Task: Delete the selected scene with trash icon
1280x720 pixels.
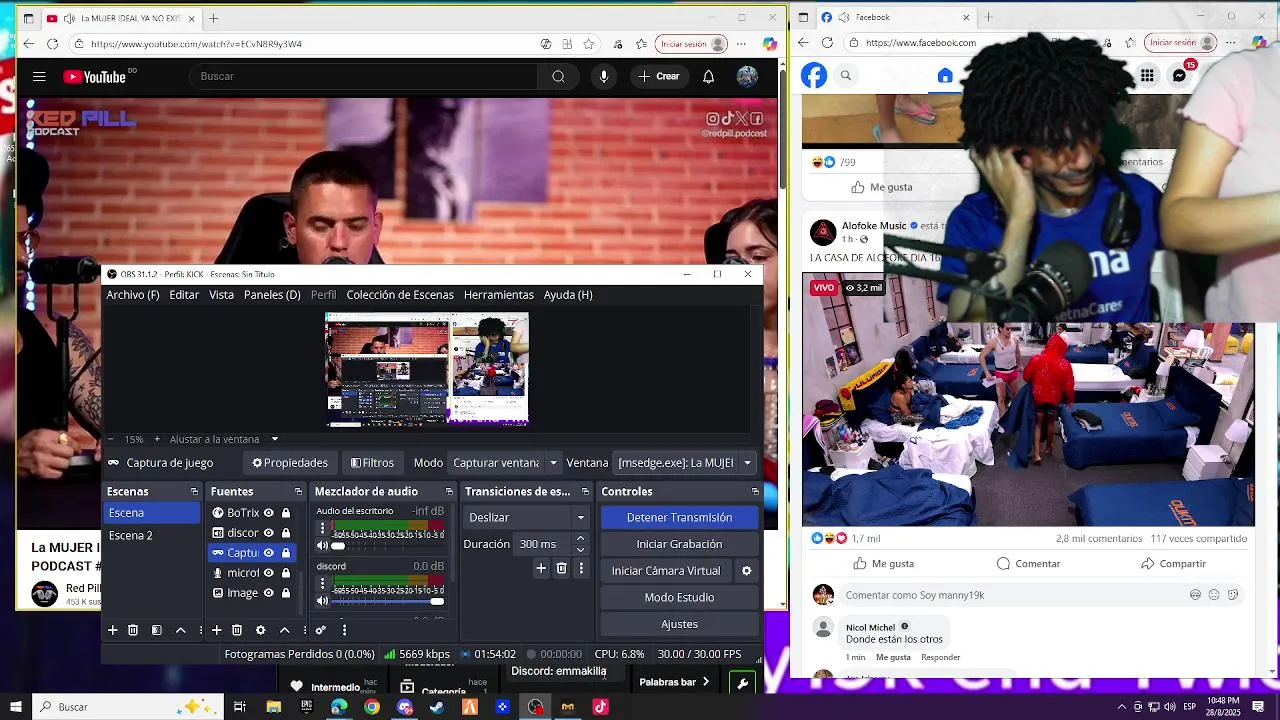Action: [133, 630]
